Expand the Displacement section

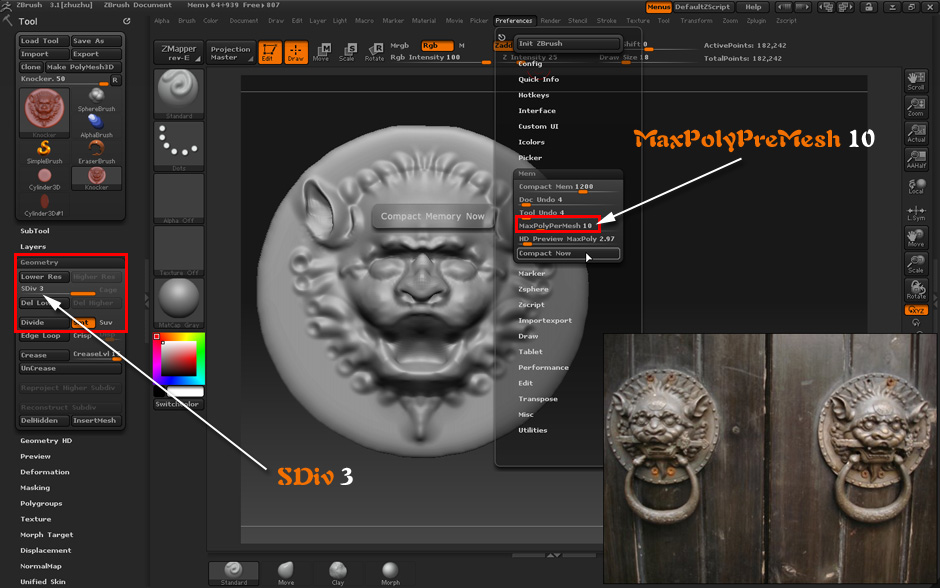(x=46, y=550)
